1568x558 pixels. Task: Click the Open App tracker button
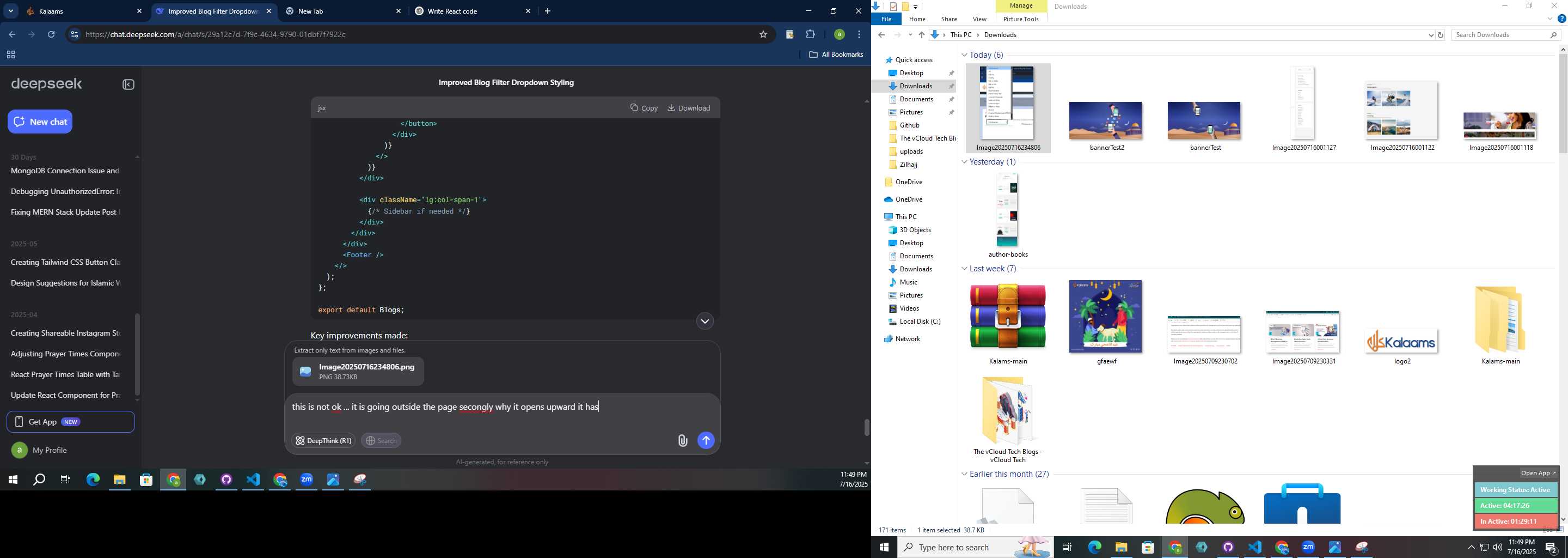pos(1538,474)
